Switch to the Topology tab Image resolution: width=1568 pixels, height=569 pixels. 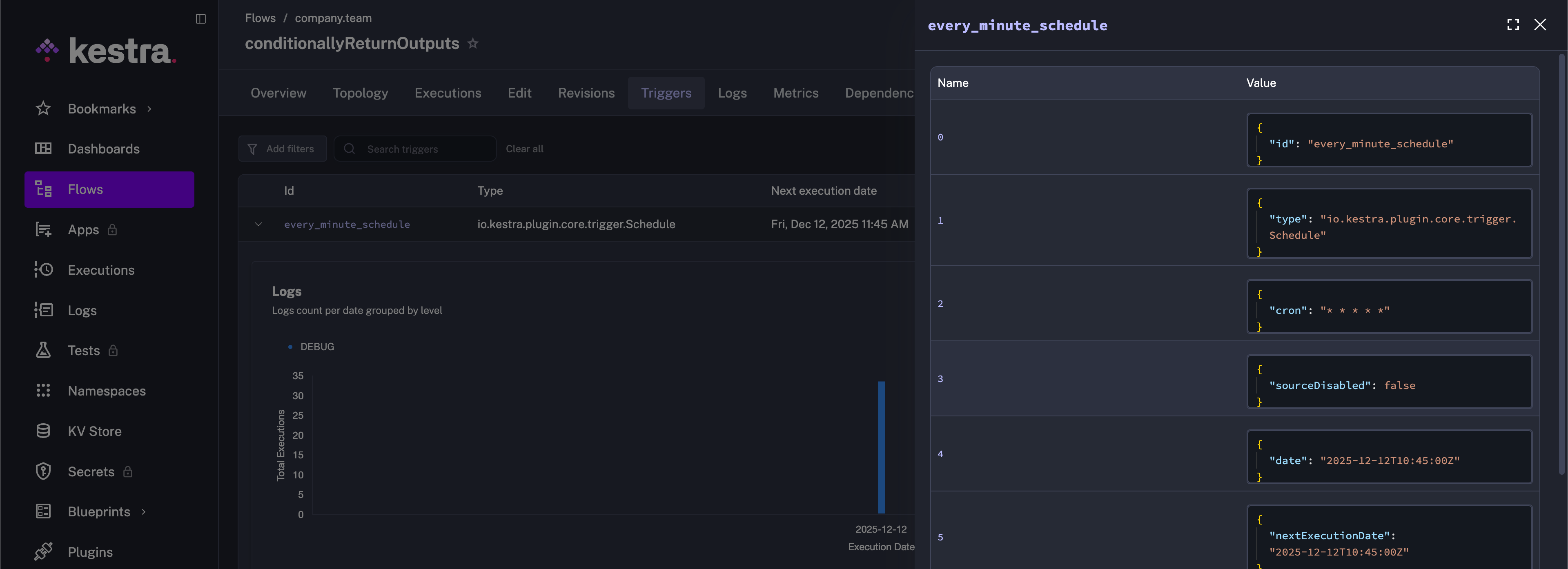coord(360,93)
